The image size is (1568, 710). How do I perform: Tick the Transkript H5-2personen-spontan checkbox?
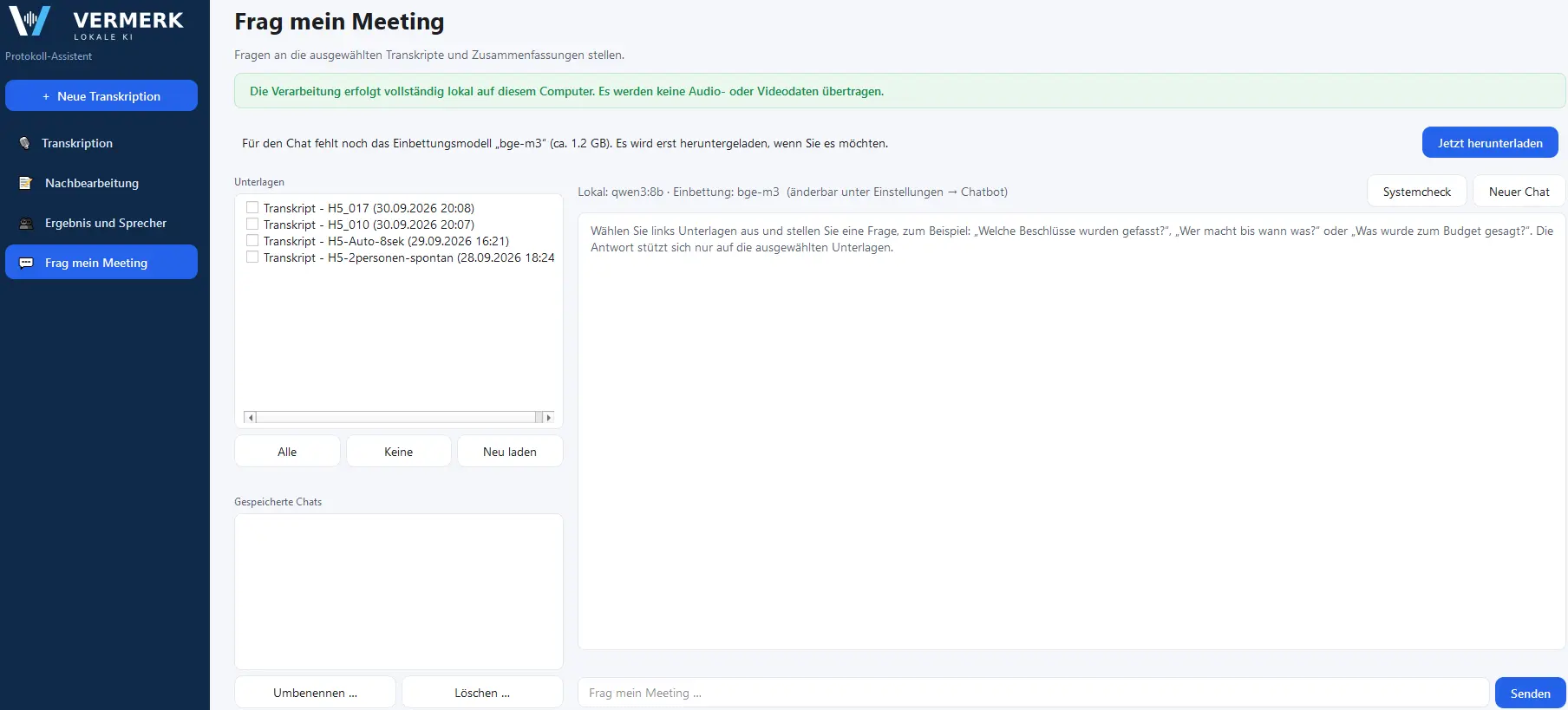[252, 257]
